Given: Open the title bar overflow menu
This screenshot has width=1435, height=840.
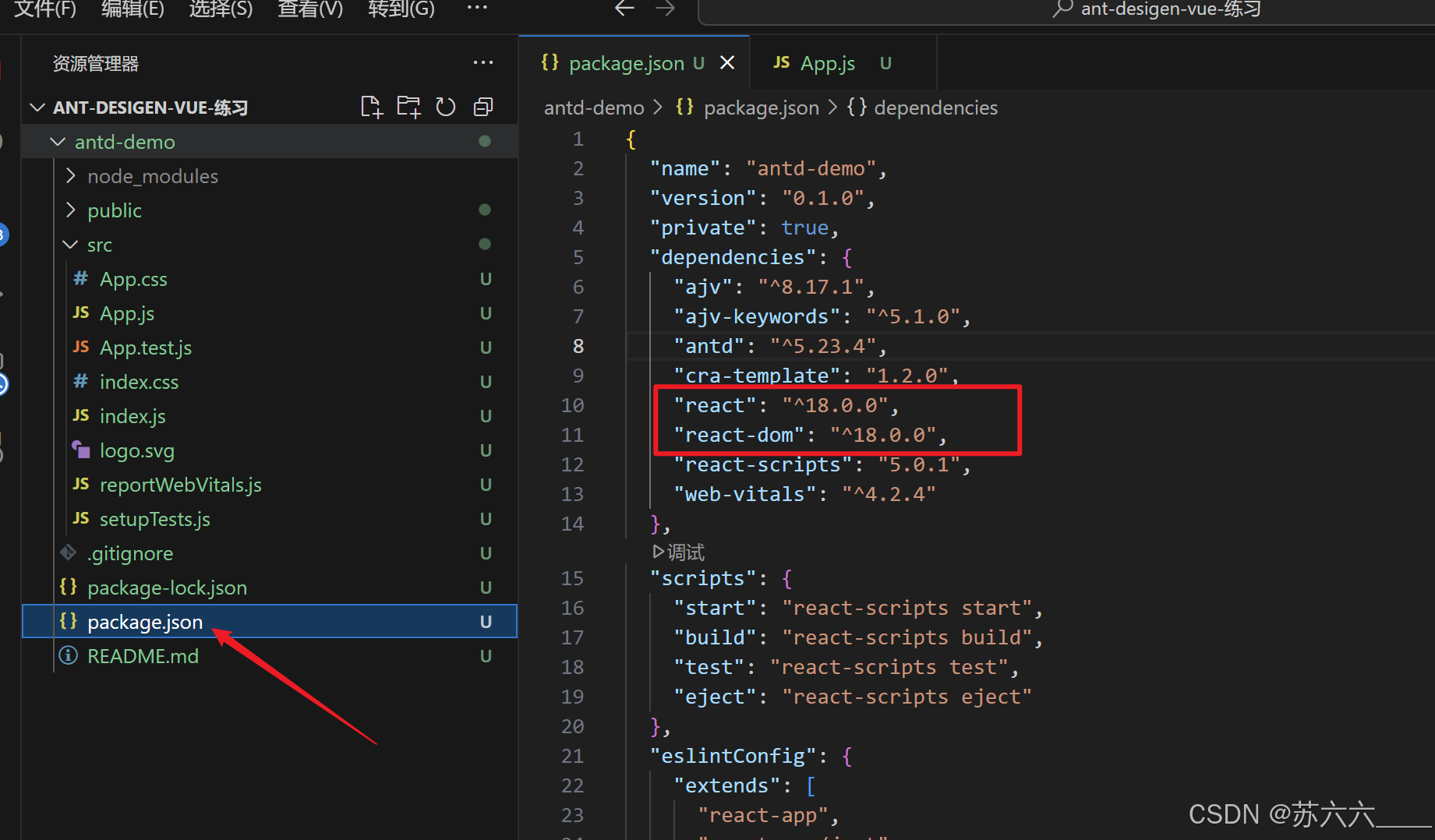Looking at the screenshot, I should tap(476, 9).
